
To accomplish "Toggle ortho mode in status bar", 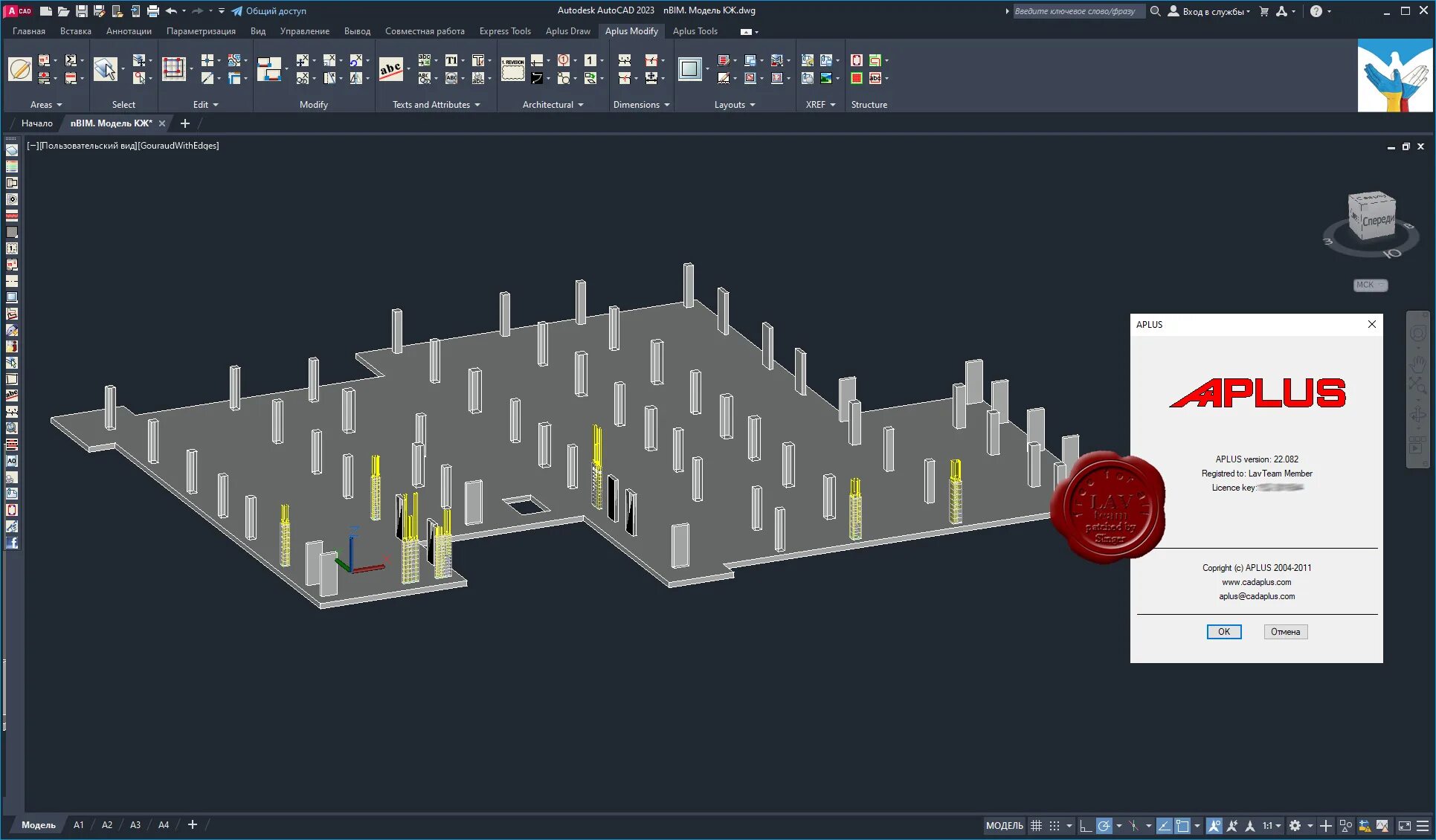I will tap(1086, 825).
